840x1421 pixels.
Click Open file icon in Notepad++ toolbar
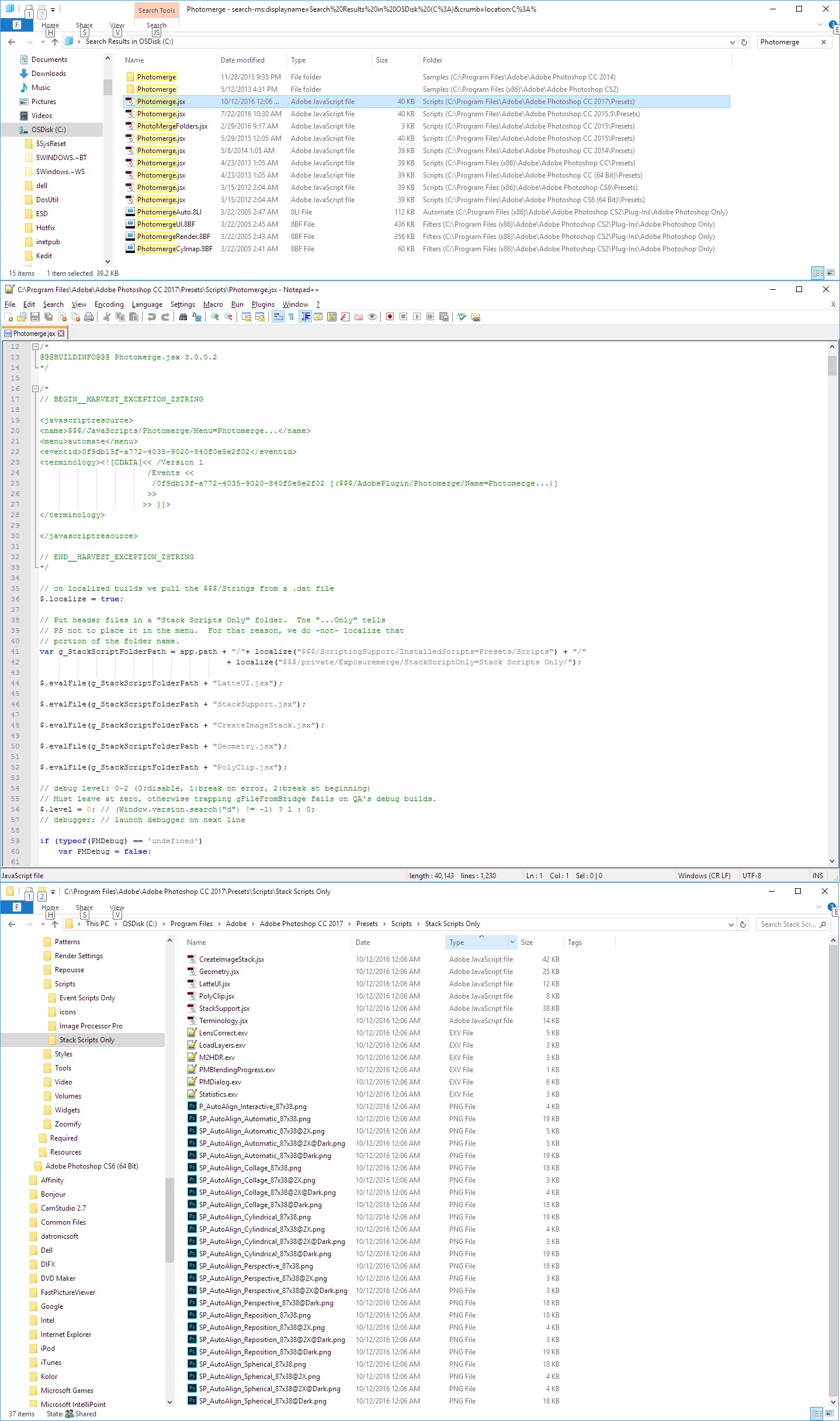coord(22,317)
